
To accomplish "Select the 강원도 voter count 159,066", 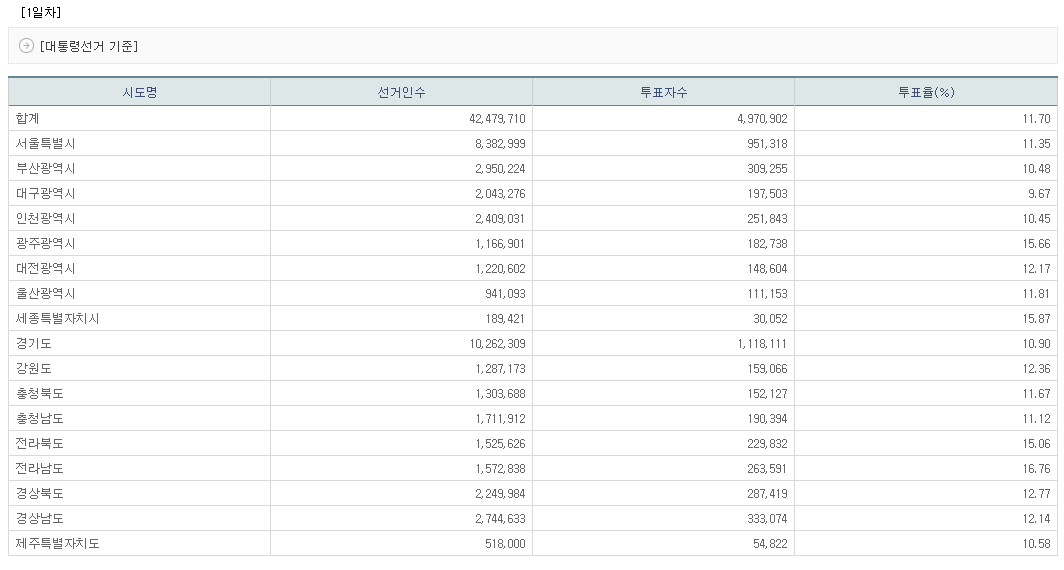I will pyautogui.click(x=766, y=369).
